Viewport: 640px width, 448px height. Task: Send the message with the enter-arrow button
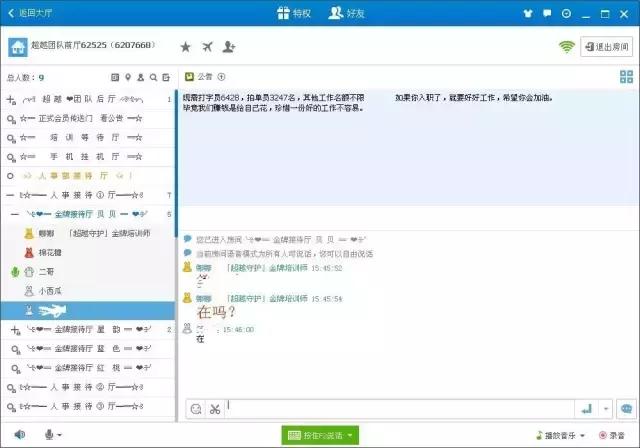coord(587,408)
